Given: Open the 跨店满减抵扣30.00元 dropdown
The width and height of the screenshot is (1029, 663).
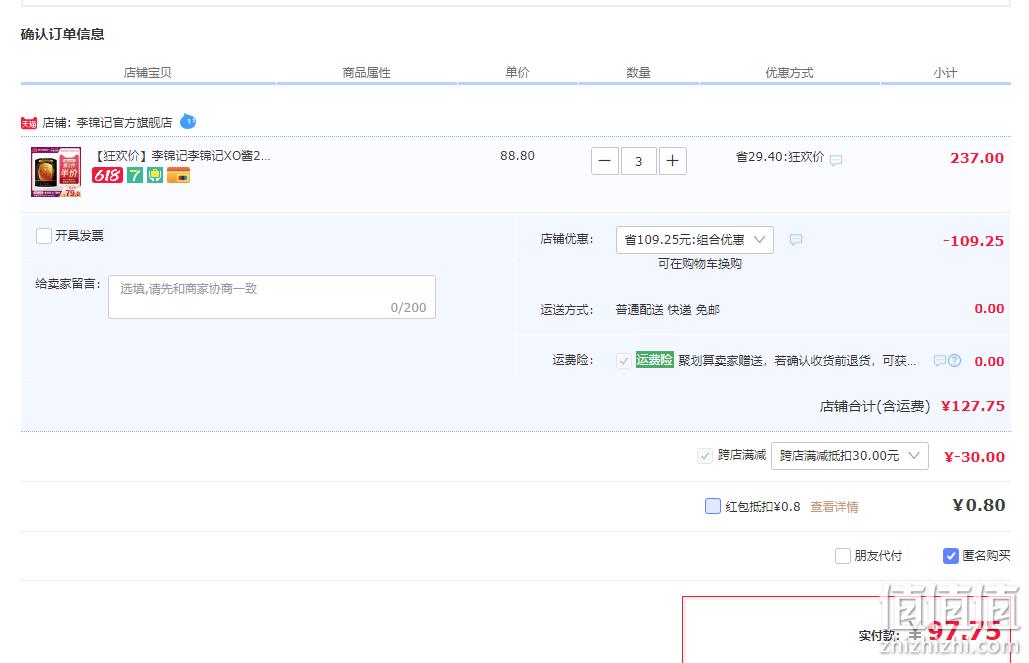Looking at the screenshot, I should pos(850,456).
